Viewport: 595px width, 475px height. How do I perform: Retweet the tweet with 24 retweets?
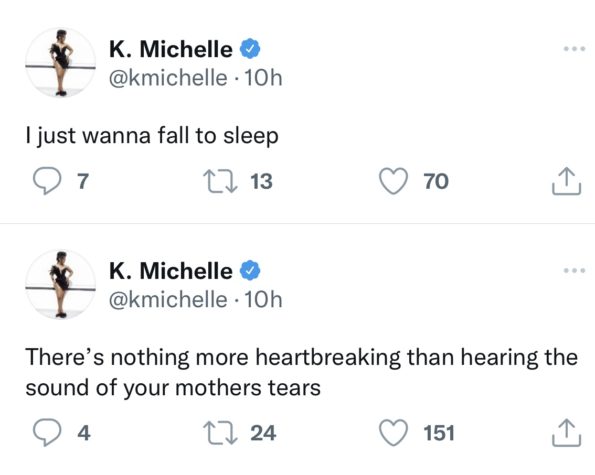coord(220,433)
